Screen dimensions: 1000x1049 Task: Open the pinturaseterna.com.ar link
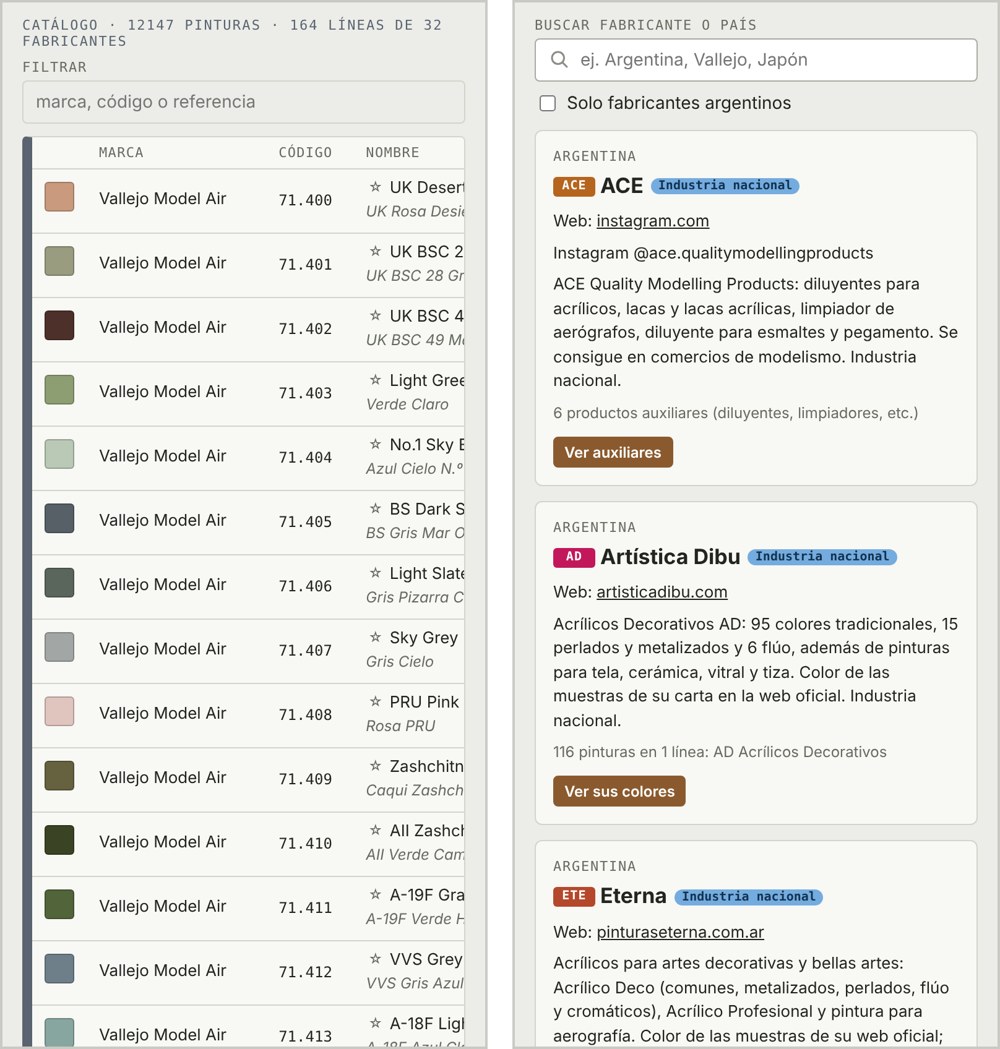pyautogui.click(x=680, y=932)
